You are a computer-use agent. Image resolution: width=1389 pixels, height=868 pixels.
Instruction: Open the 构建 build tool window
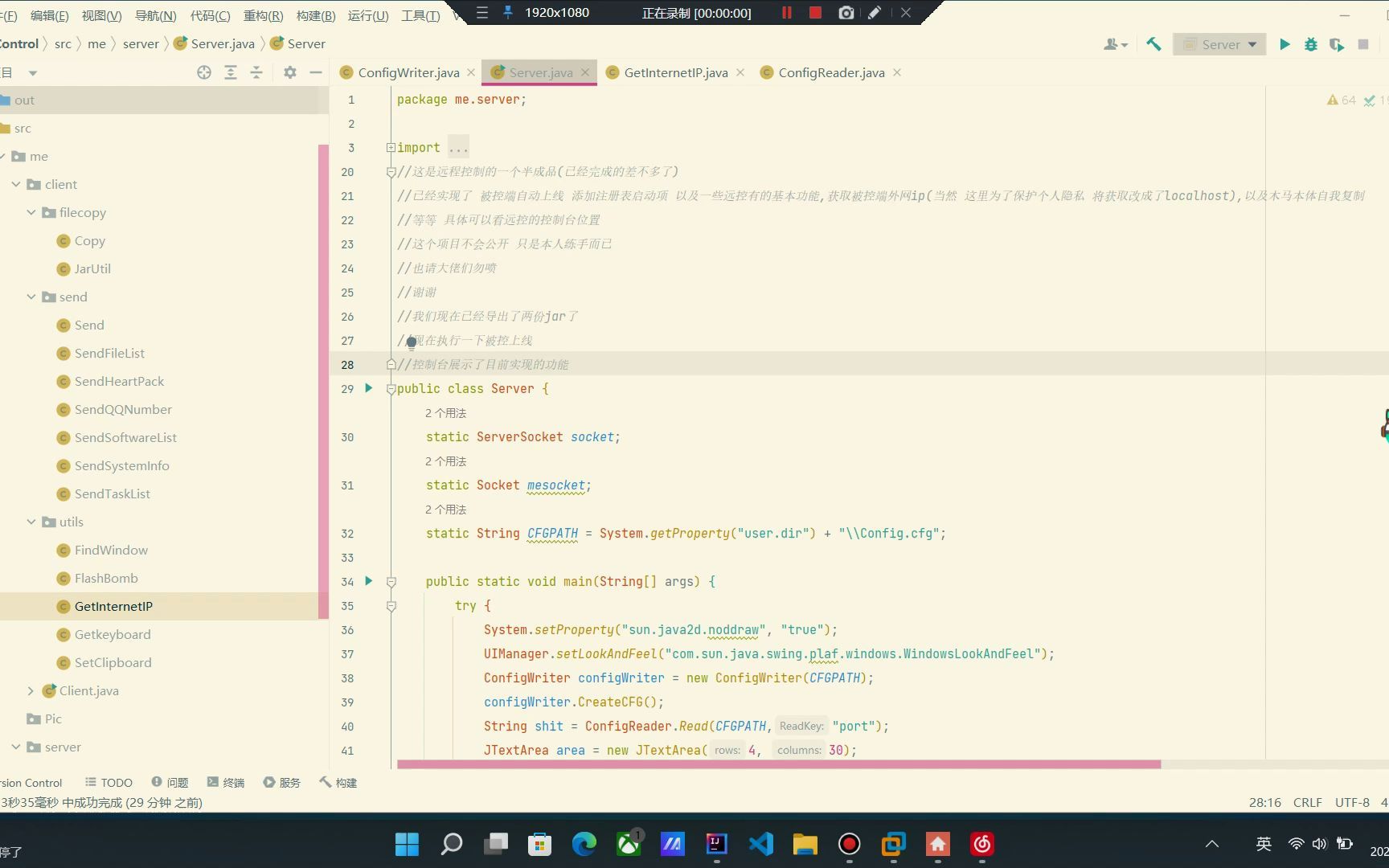point(338,782)
